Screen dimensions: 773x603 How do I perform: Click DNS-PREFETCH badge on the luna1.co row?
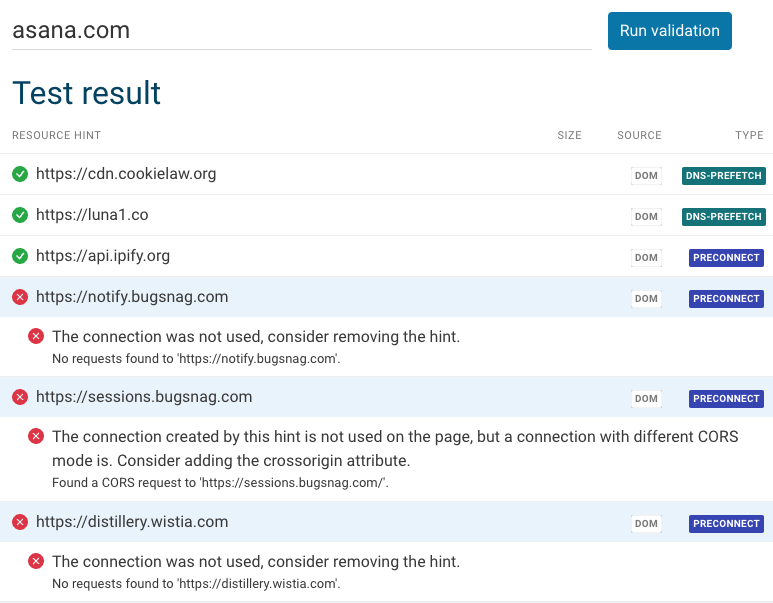click(724, 216)
